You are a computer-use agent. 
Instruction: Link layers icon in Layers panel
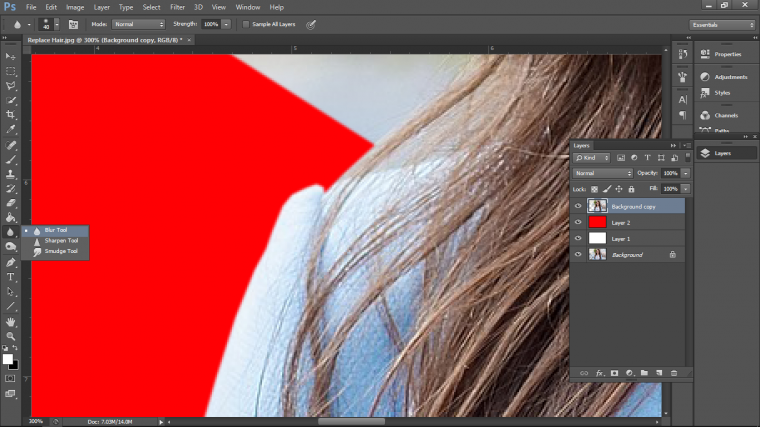(x=584, y=373)
